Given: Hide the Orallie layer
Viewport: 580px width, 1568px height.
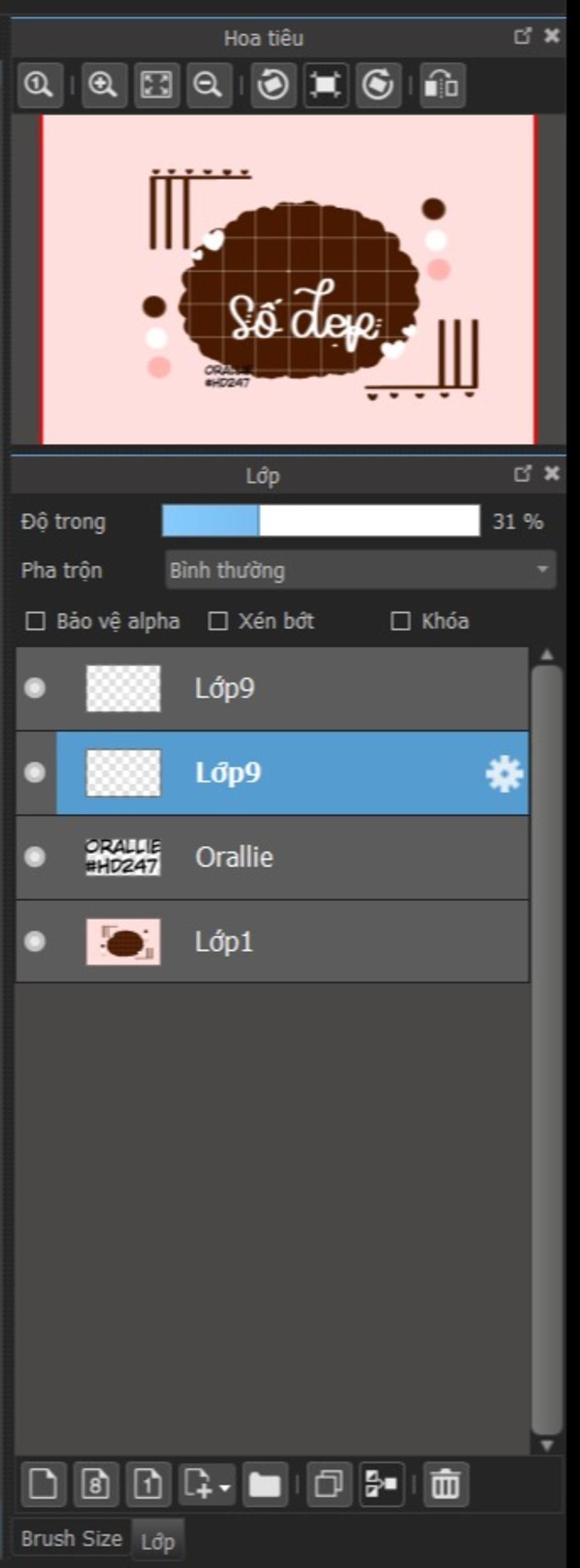Looking at the screenshot, I should [x=35, y=856].
